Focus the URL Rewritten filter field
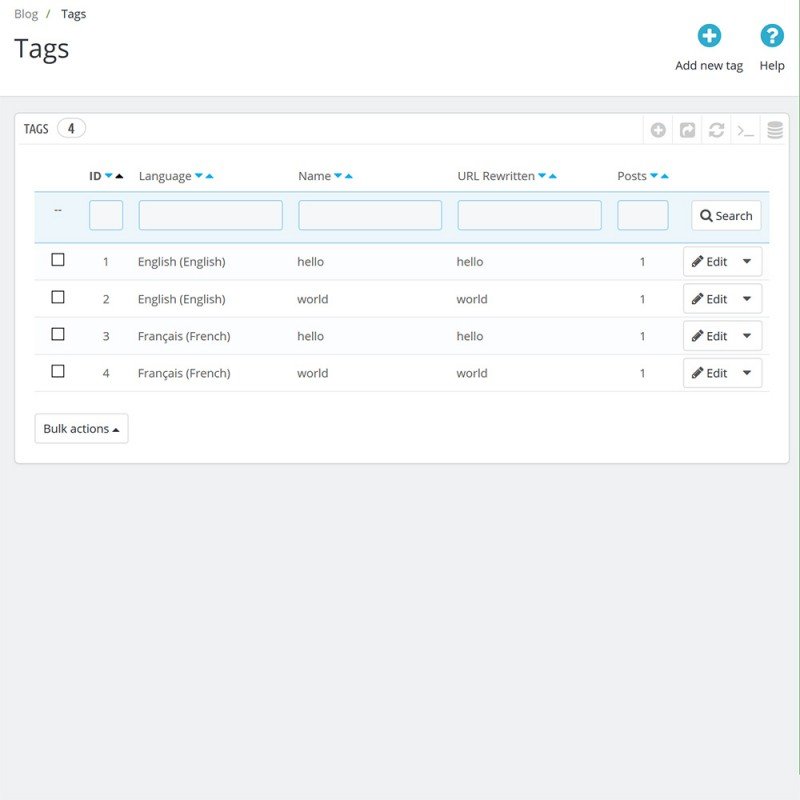The height and width of the screenshot is (800, 800). click(530, 215)
